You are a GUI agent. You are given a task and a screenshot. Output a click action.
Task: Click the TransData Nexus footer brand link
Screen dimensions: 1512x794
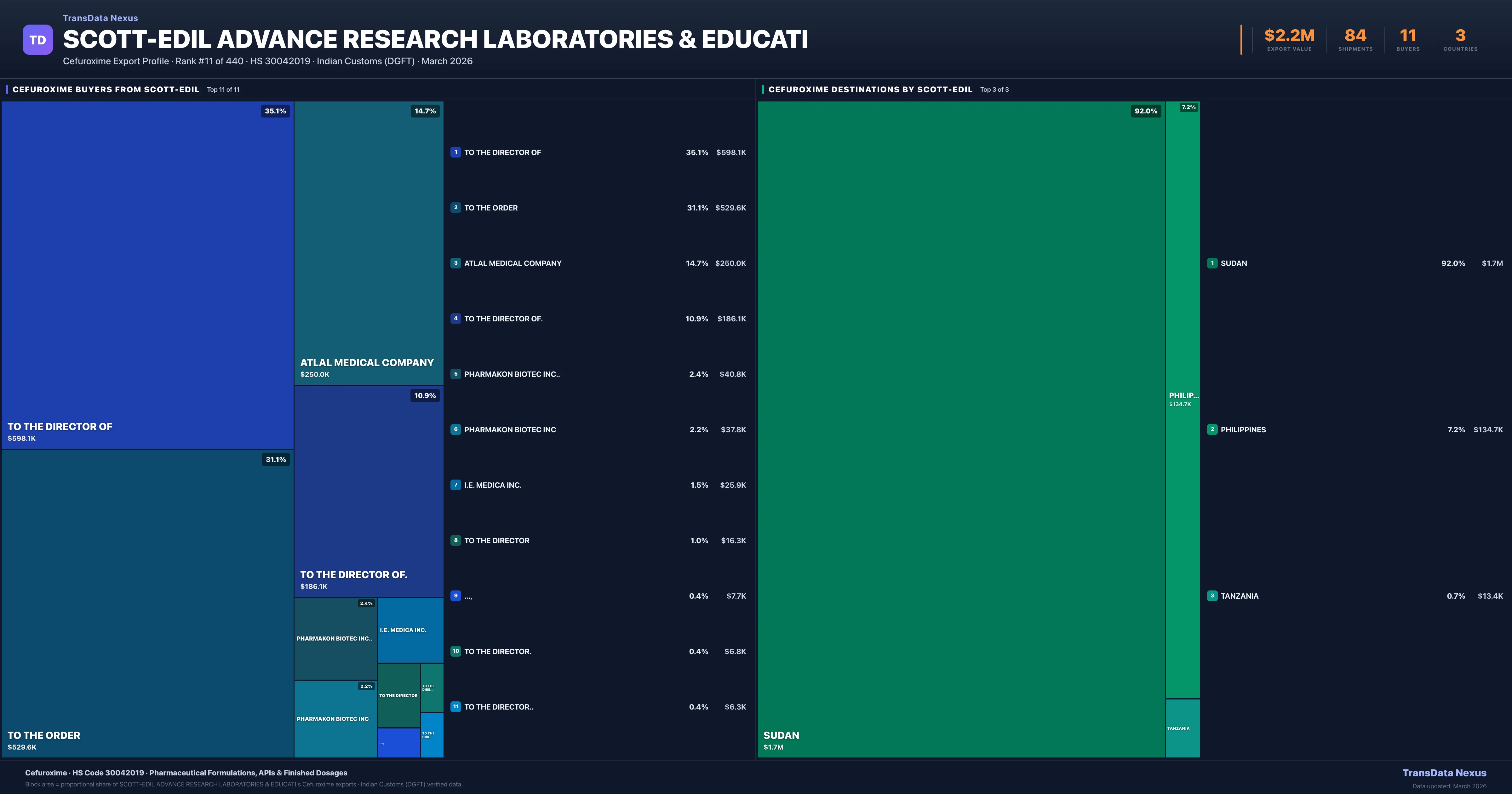pos(1444,773)
